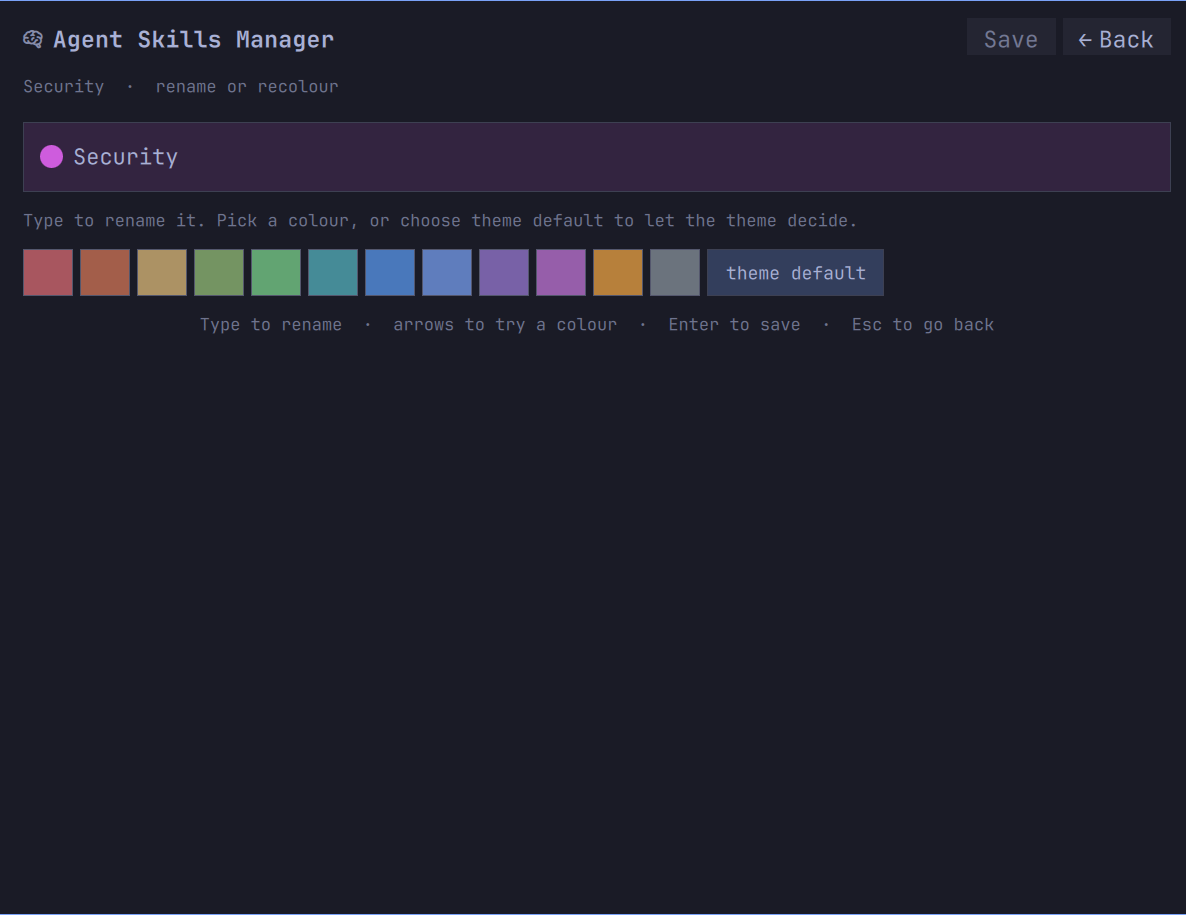Click the Agent Skills Manager title
Viewport: 1186px width, 915px height.
(x=194, y=39)
